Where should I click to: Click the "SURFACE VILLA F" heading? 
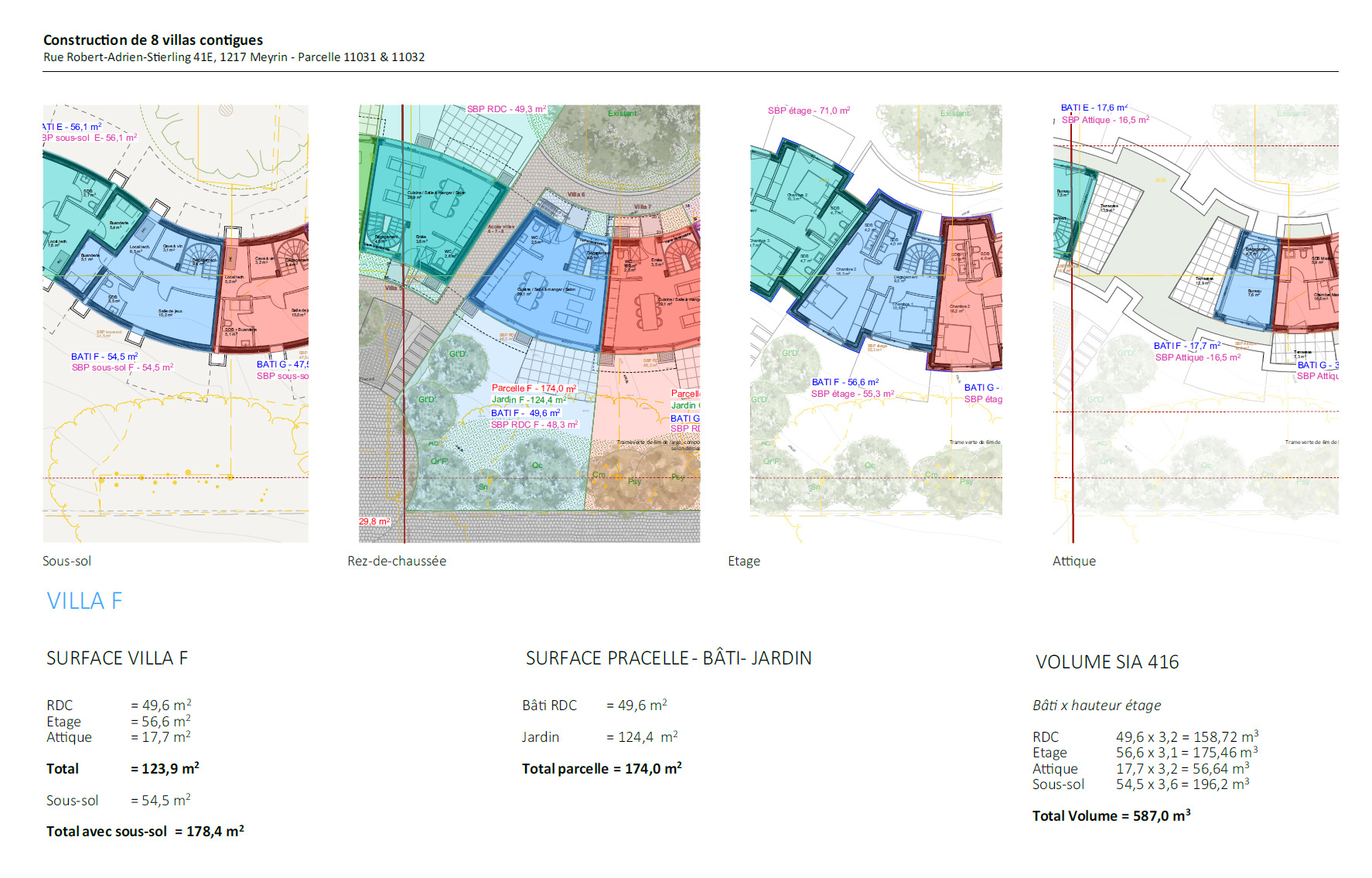click(117, 658)
